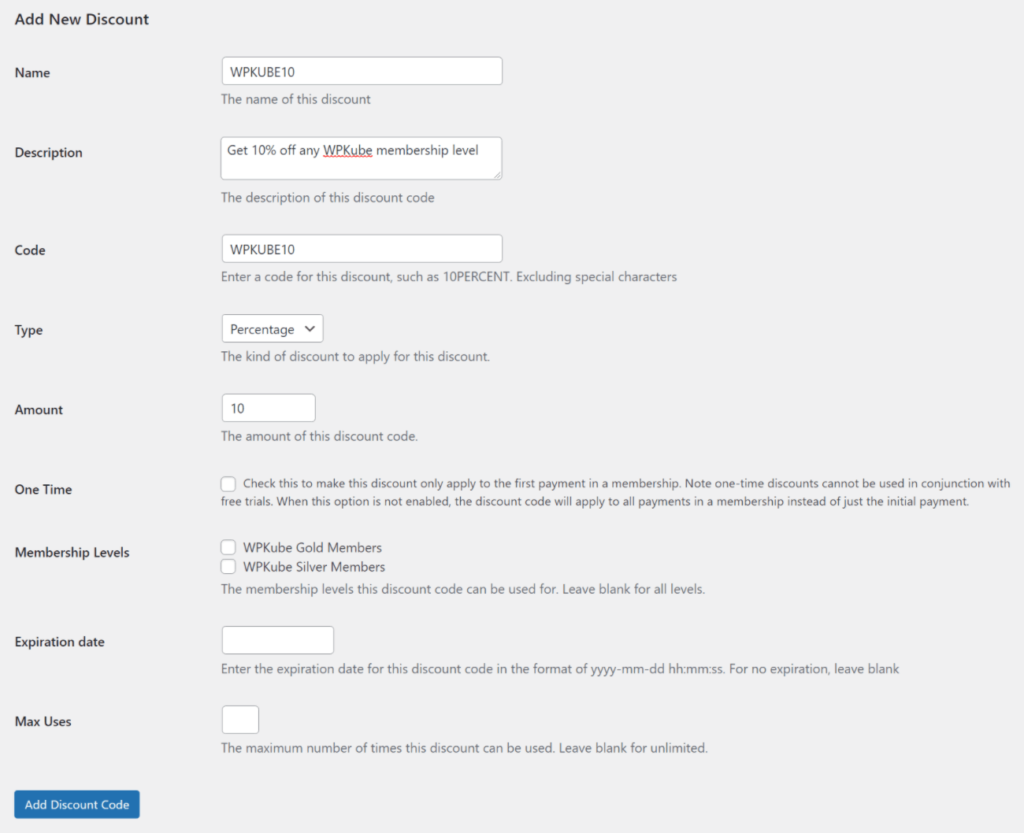Click the Description field label
Image resolution: width=1024 pixels, height=833 pixels.
(49, 153)
